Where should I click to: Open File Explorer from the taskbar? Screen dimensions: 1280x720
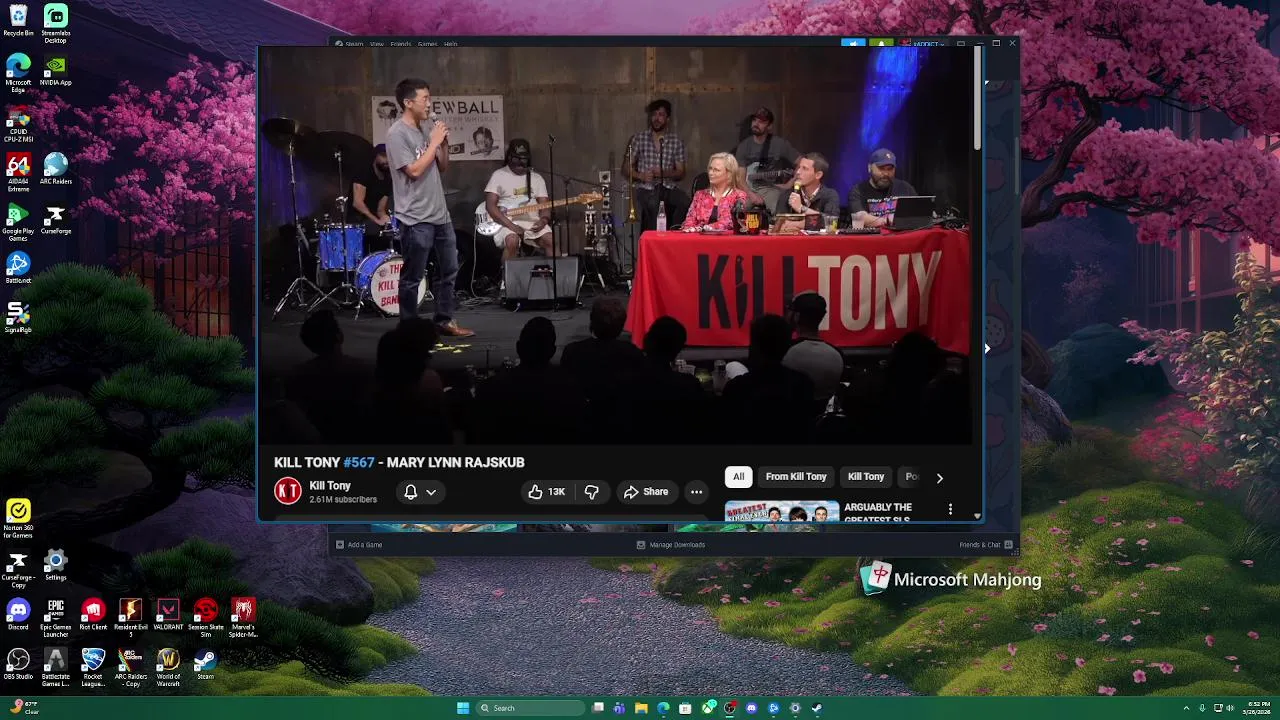tap(641, 708)
